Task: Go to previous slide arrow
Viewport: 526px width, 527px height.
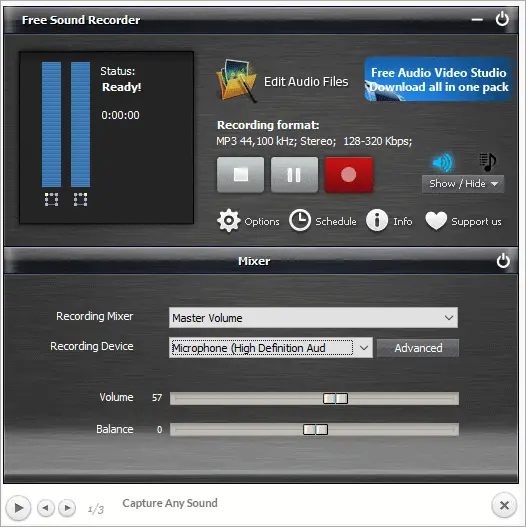Action: tap(46, 508)
